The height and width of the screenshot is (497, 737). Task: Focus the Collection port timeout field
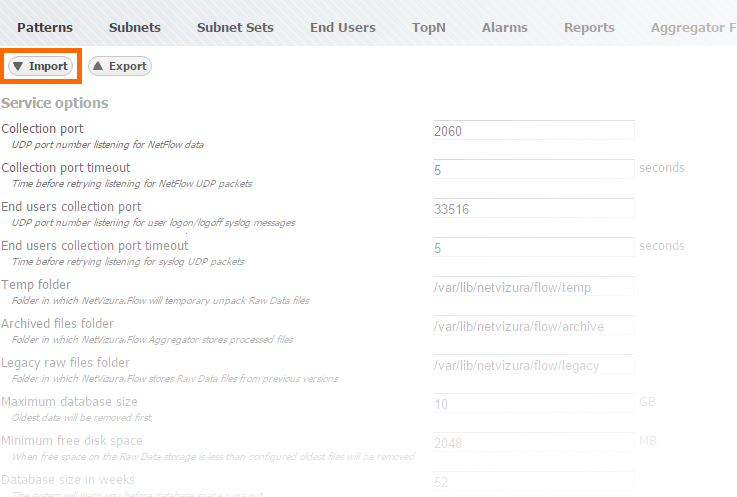click(533, 169)
